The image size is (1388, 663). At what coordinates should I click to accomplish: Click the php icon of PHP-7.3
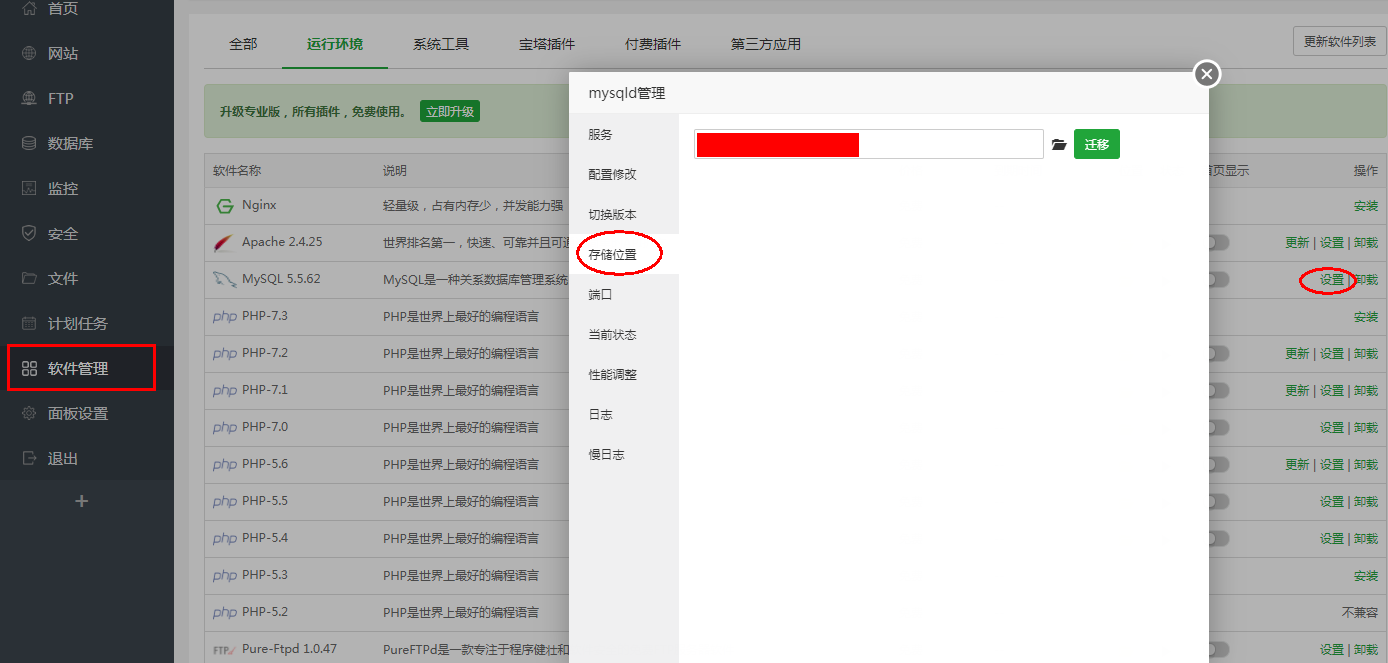tap(225, 317)
